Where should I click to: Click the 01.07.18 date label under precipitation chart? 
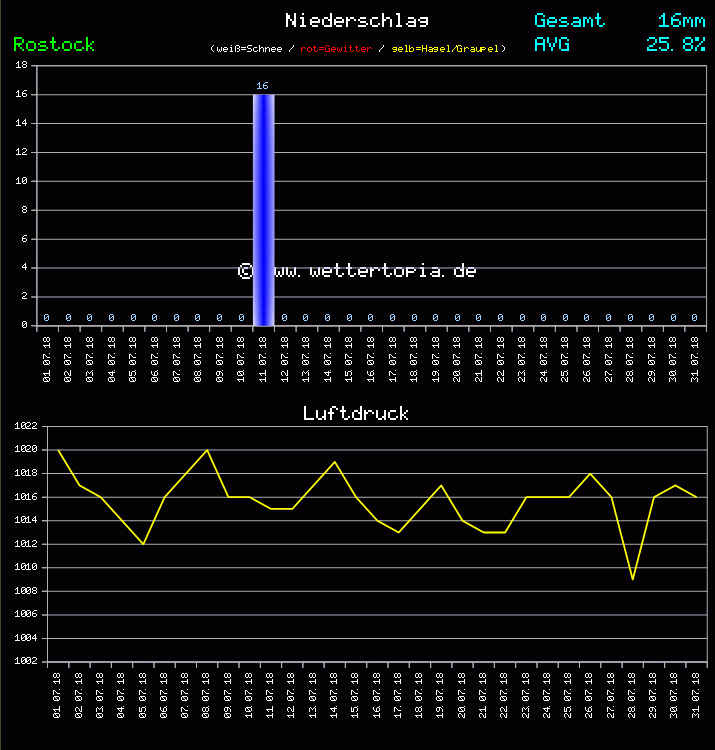47,356
